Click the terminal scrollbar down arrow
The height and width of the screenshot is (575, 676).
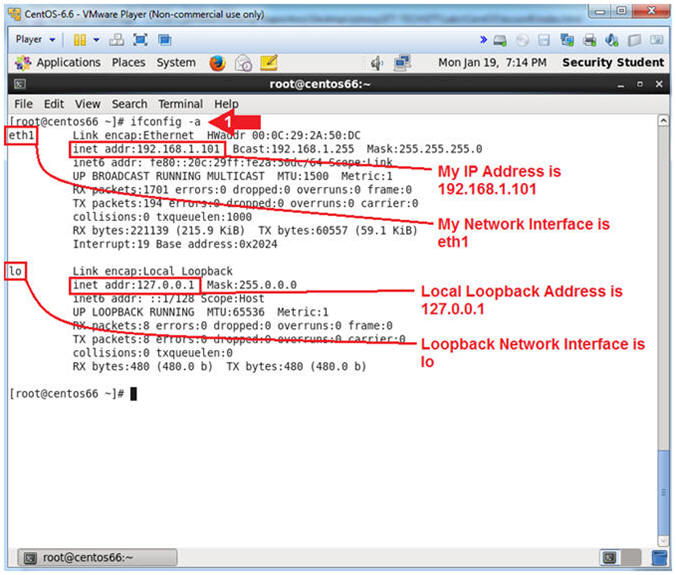click(x=663, y=541)
